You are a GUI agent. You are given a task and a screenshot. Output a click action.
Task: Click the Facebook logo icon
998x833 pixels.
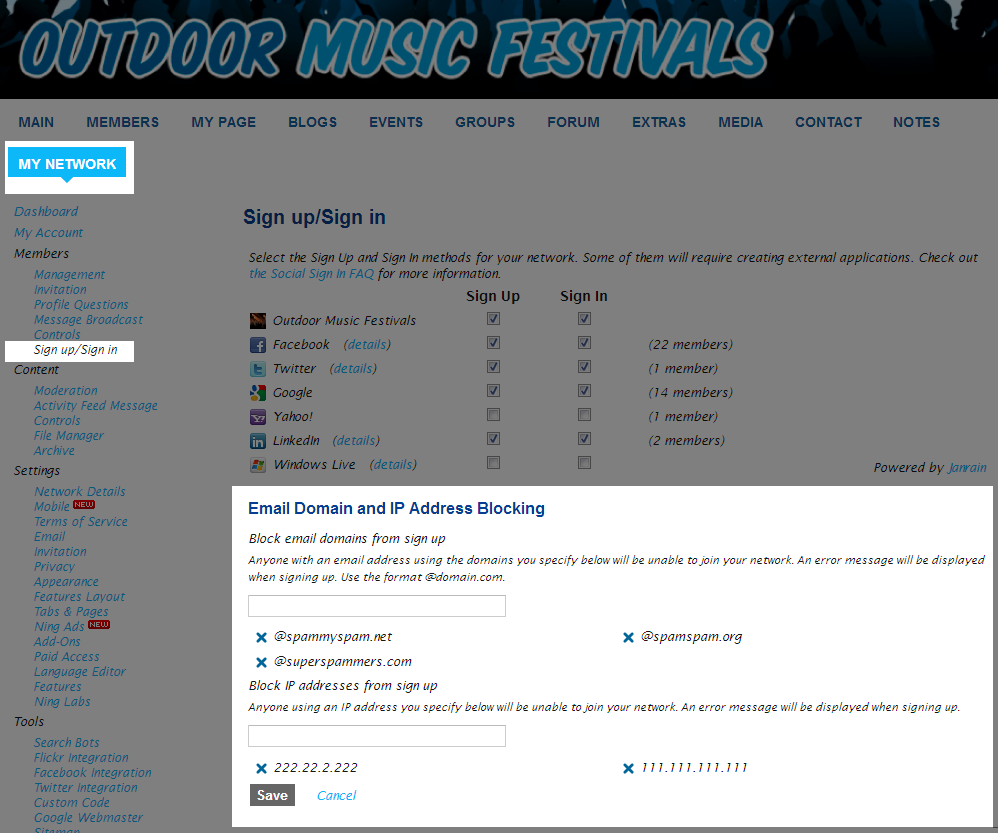tap(258, 346)
